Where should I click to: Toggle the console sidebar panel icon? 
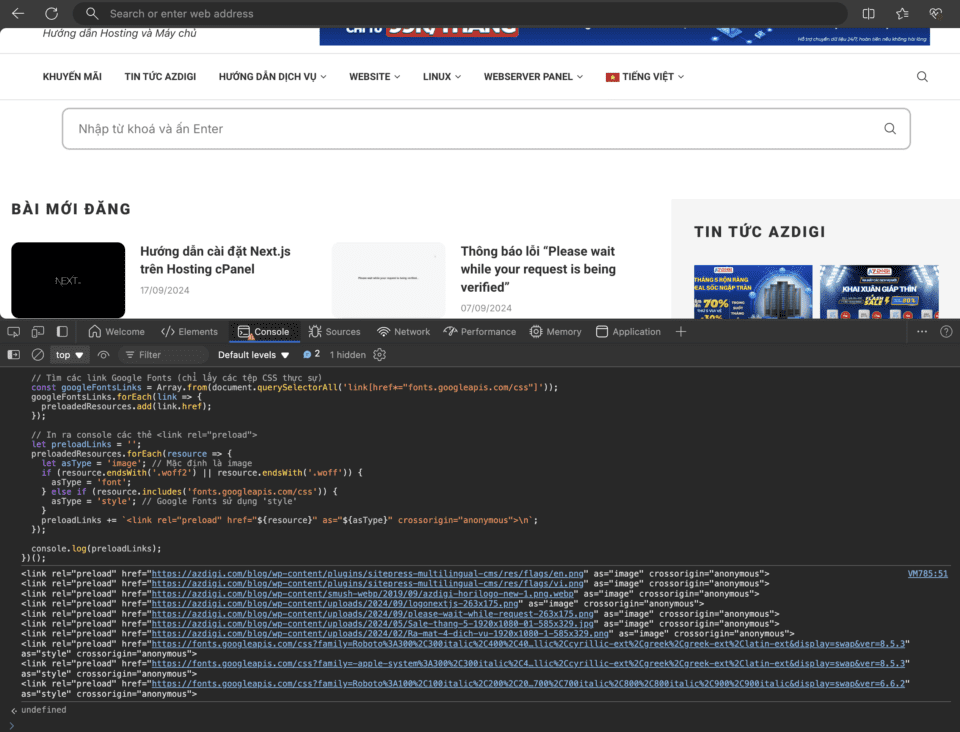pos(14,355)
